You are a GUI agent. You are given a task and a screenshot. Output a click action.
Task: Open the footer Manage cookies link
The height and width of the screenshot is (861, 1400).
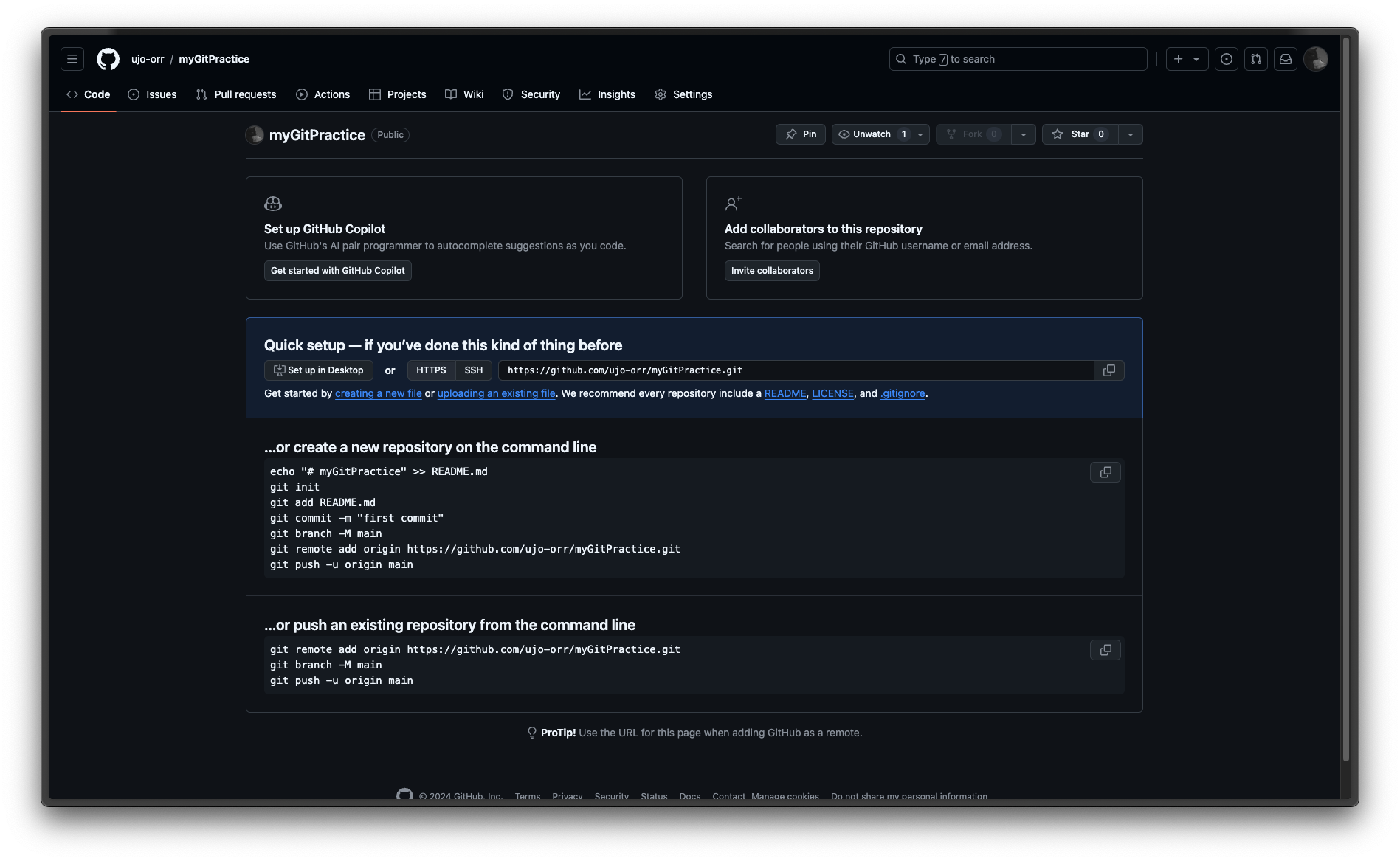(785, 796)
